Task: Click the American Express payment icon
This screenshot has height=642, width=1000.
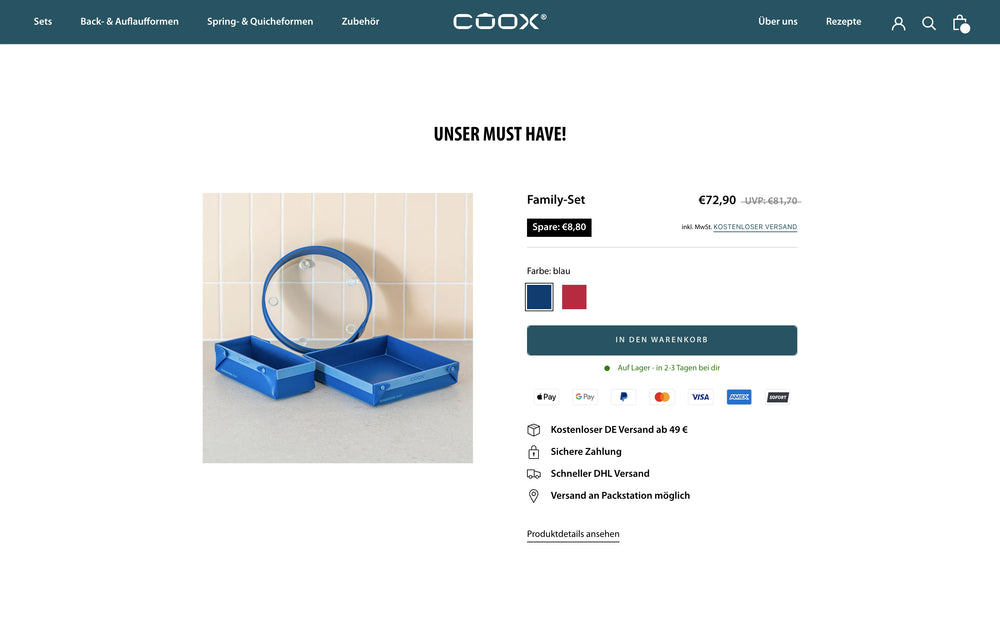Action: [x=739, y=397]
